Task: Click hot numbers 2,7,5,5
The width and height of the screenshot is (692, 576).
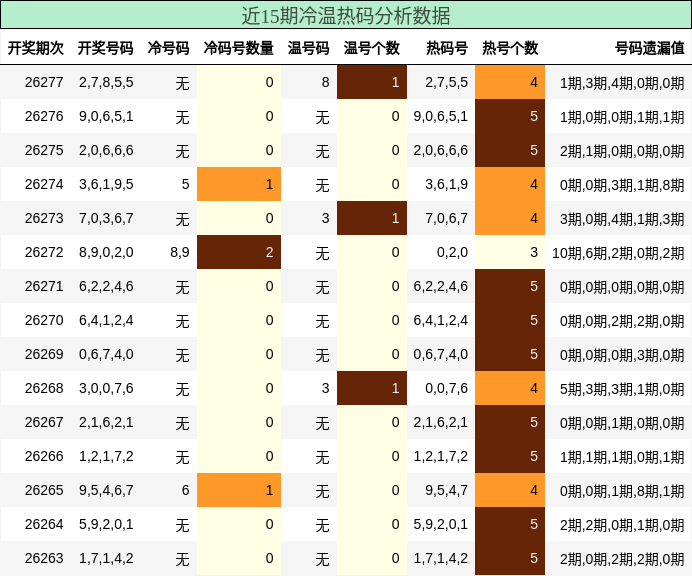Action: point(446,82)
